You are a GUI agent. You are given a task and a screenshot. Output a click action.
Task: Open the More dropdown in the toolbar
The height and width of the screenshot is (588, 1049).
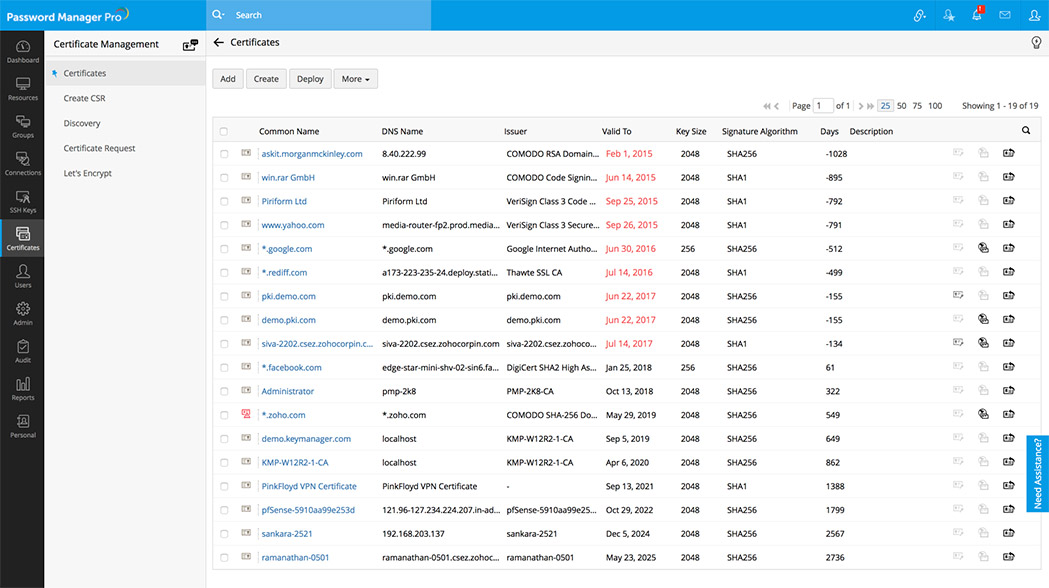click(x=355, y=78)
